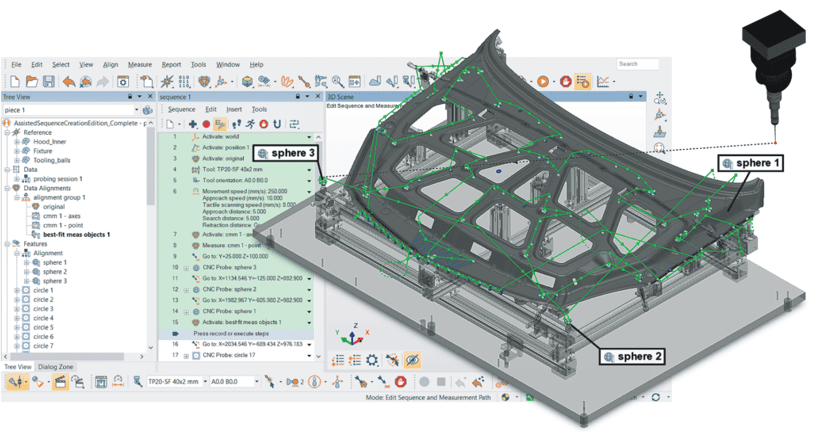Close the sequence 1 pane
Image resolution: width=821 pixels, height=442 pixels.
(318, 97)
